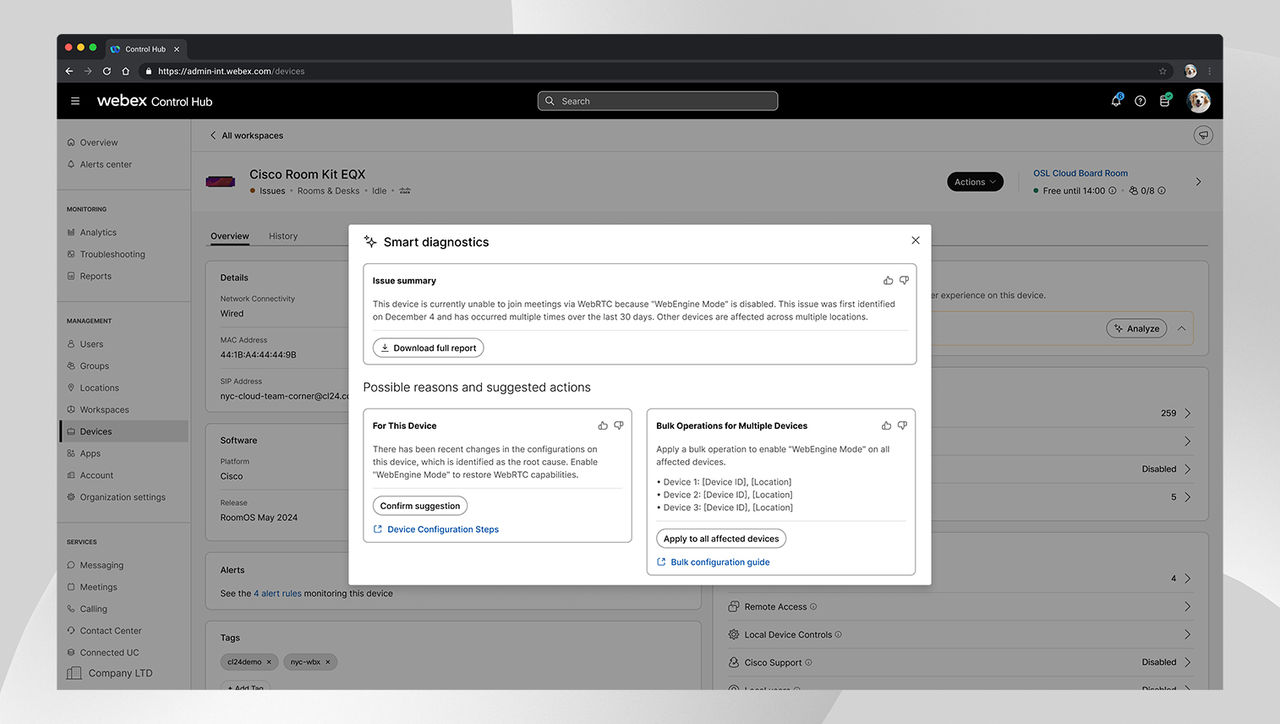Click the Download full report button
Viewport: 1280px width, 724px height.
[x=428, y=348]
